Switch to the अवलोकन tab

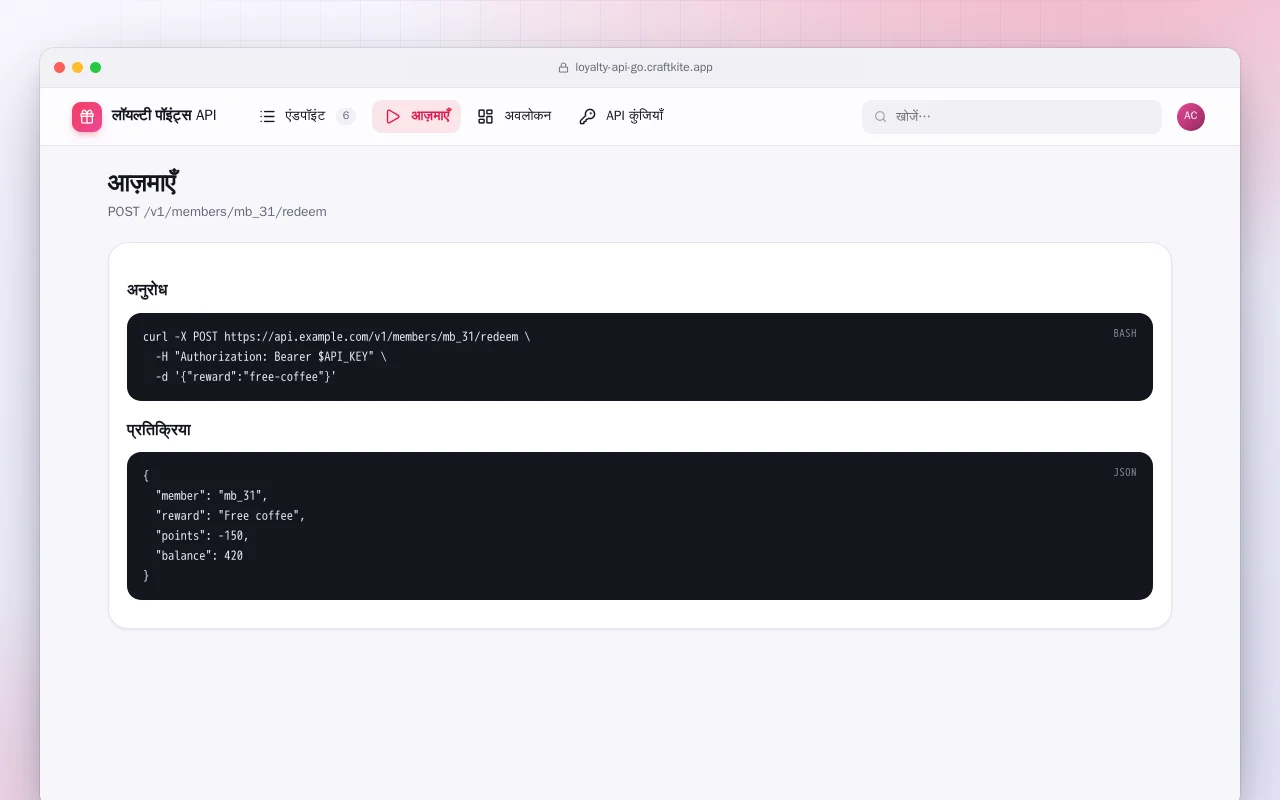pos(514,116)
